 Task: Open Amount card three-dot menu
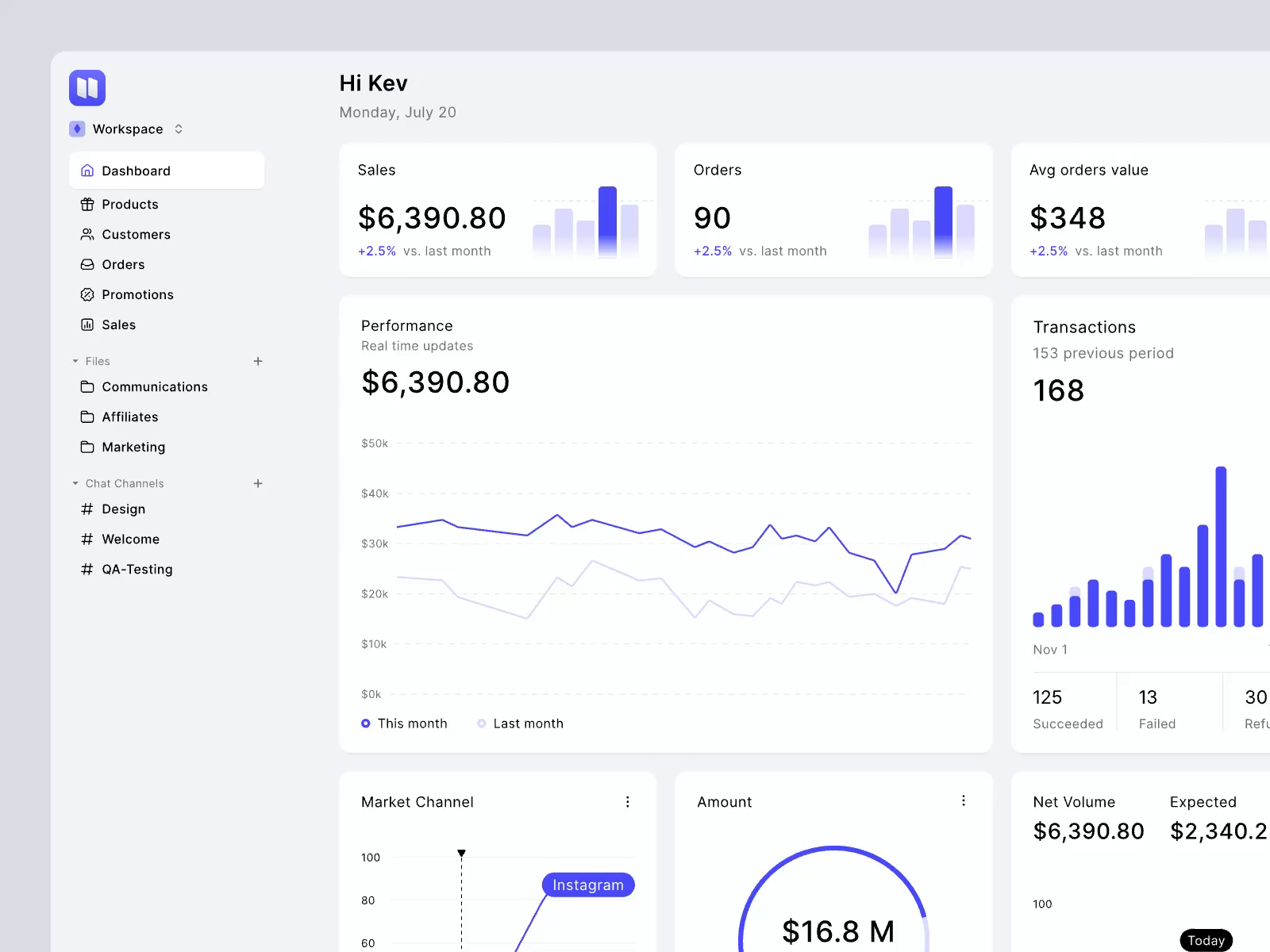point(964,801)
